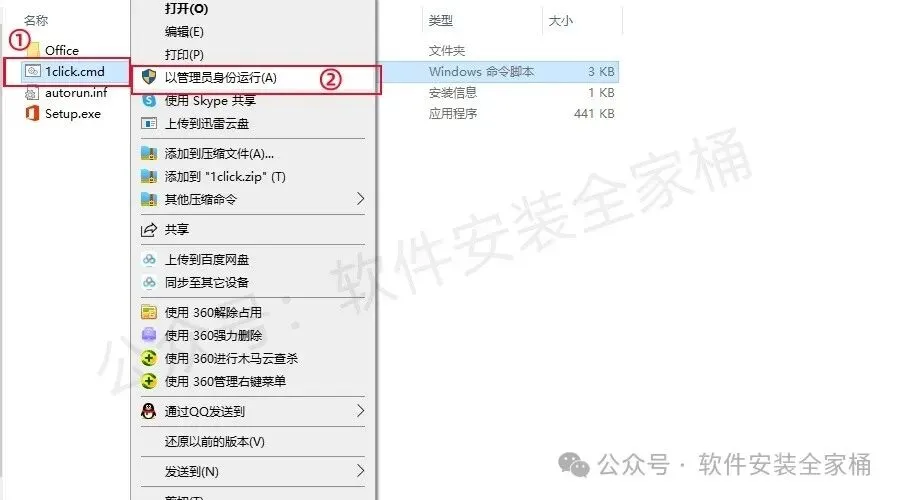This screenshot has height=500, width=900.
Task: Click the 360强力删除 icon
Action: tap(149, 335)
